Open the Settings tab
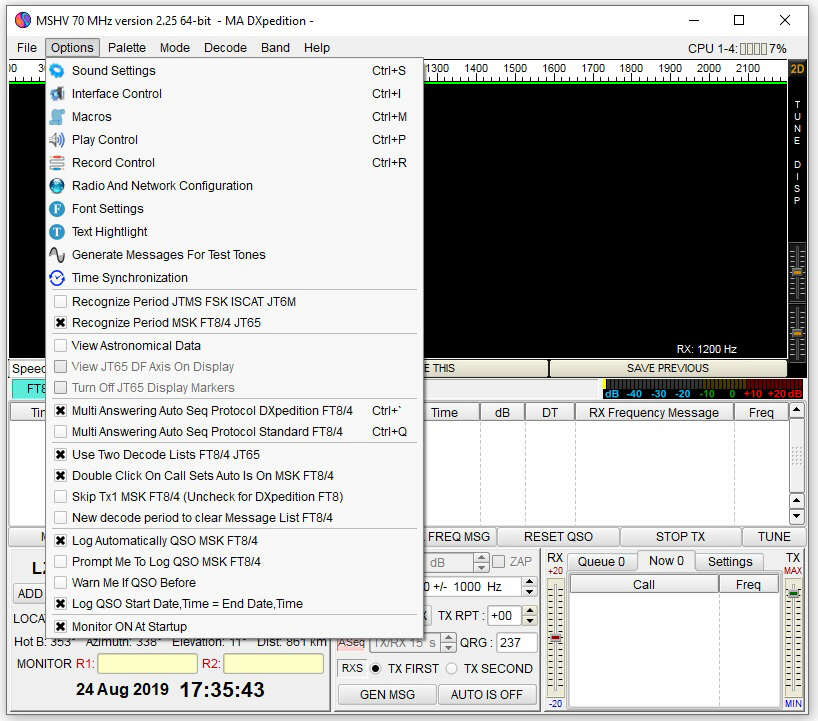The width and height of the screenshot is (818, 721). (730, 562)
